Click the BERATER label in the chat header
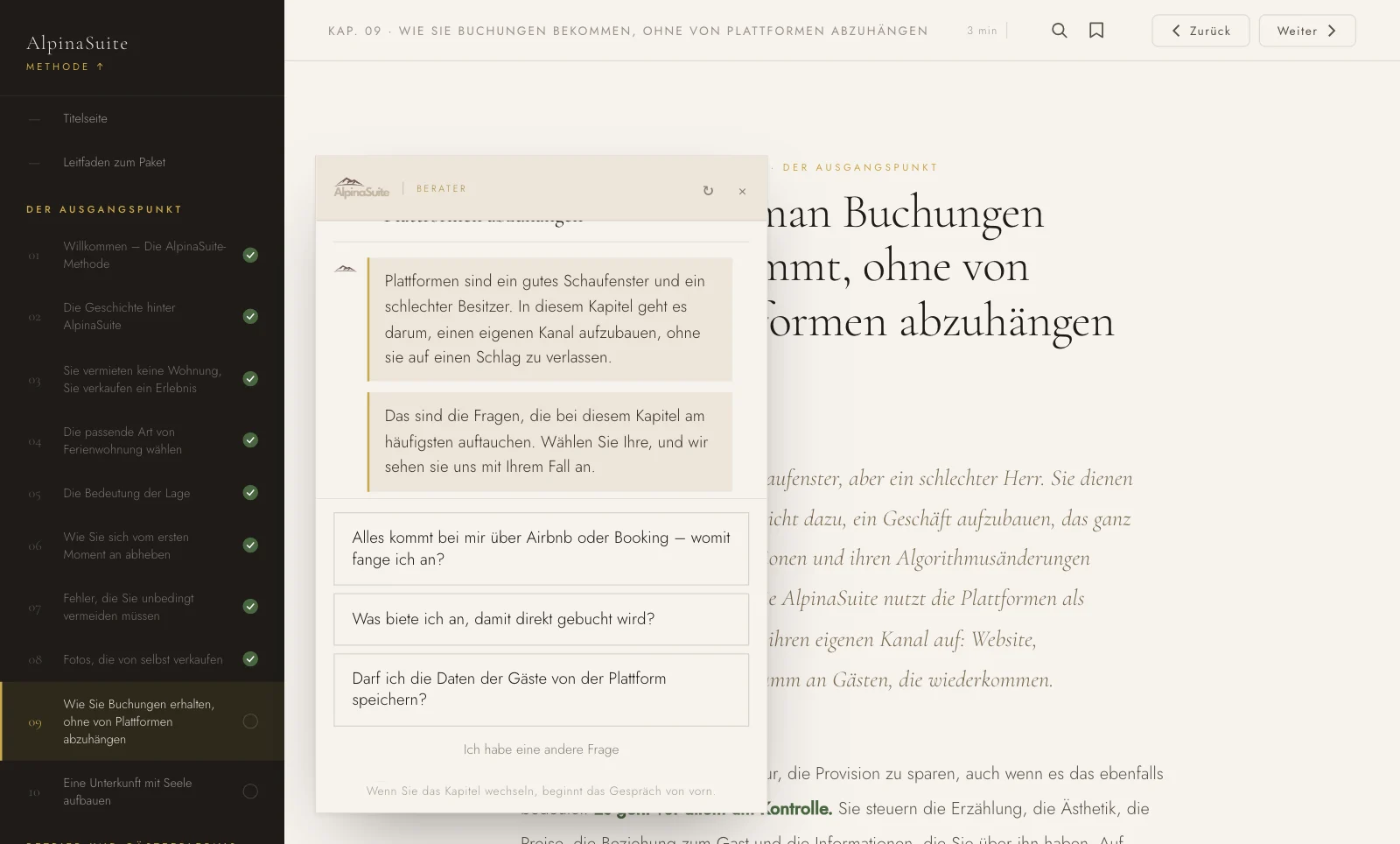This screenshot has width=1400, height=844. (x=441, y=188)
